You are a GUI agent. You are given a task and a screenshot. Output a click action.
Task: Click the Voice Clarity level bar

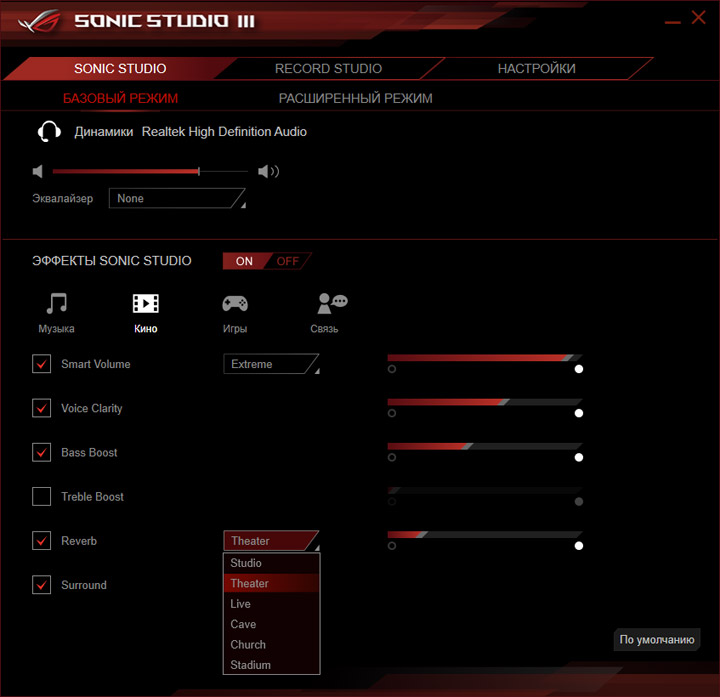(x=485, y=402)
